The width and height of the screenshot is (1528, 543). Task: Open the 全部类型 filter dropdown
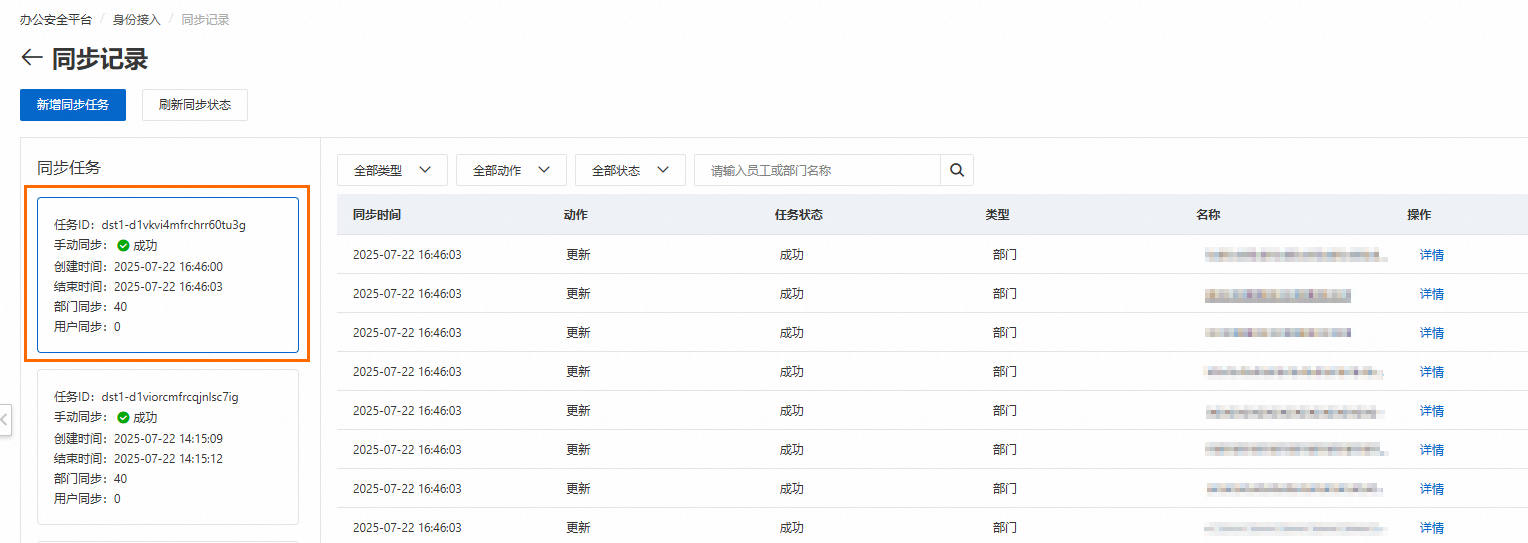392,170
